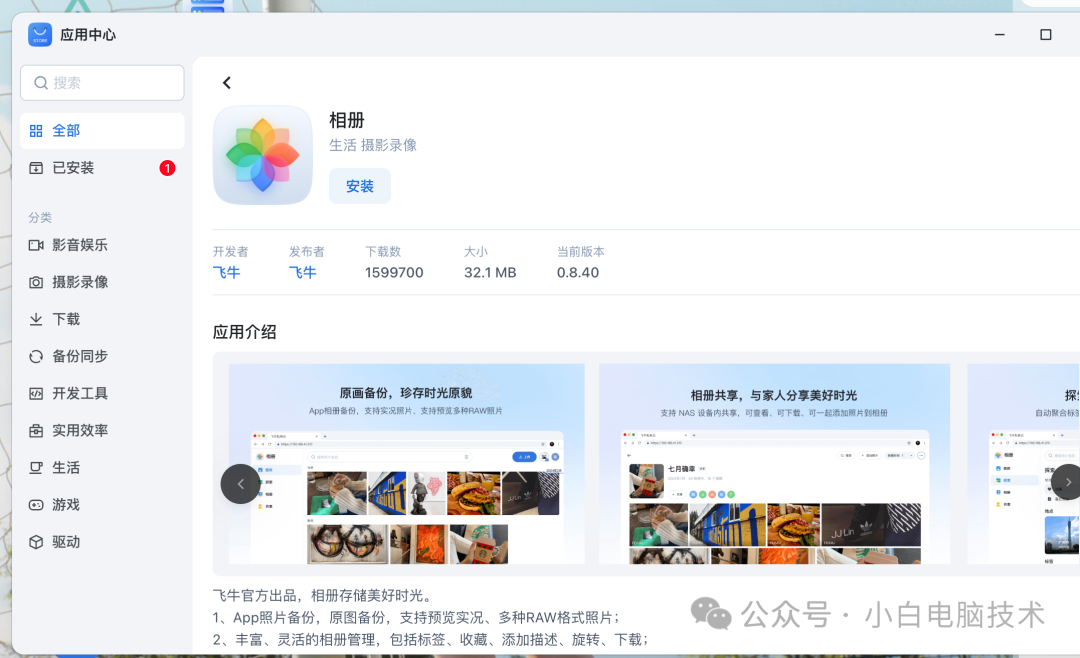Open the 原画备份 screenshot thumbnail
Image resolution: width=1080 pixels, height=658 pixels.
[x=406, y=464]
